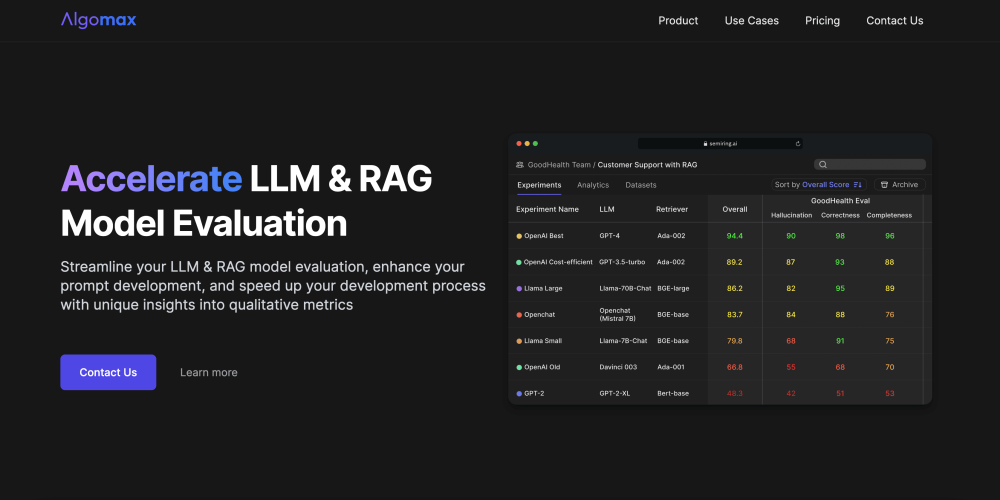Click the dashboard search input field
1000x500 pixels.
click(875, 164)
